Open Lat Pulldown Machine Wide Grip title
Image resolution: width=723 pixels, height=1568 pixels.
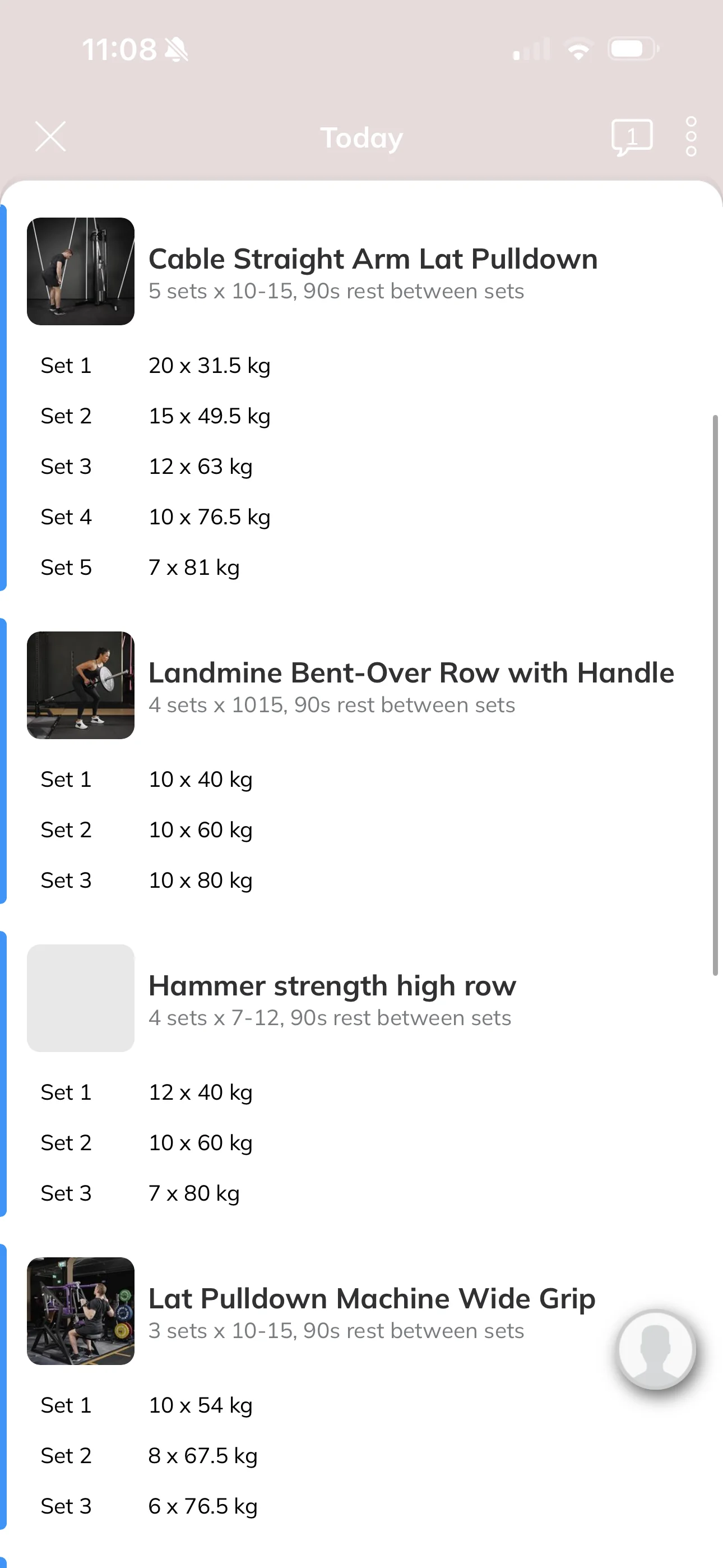pyautogui.click(x=372, y=1298)
